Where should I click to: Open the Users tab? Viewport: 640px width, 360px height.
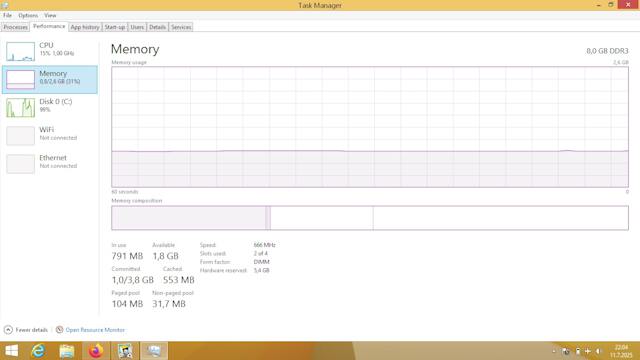137,27
